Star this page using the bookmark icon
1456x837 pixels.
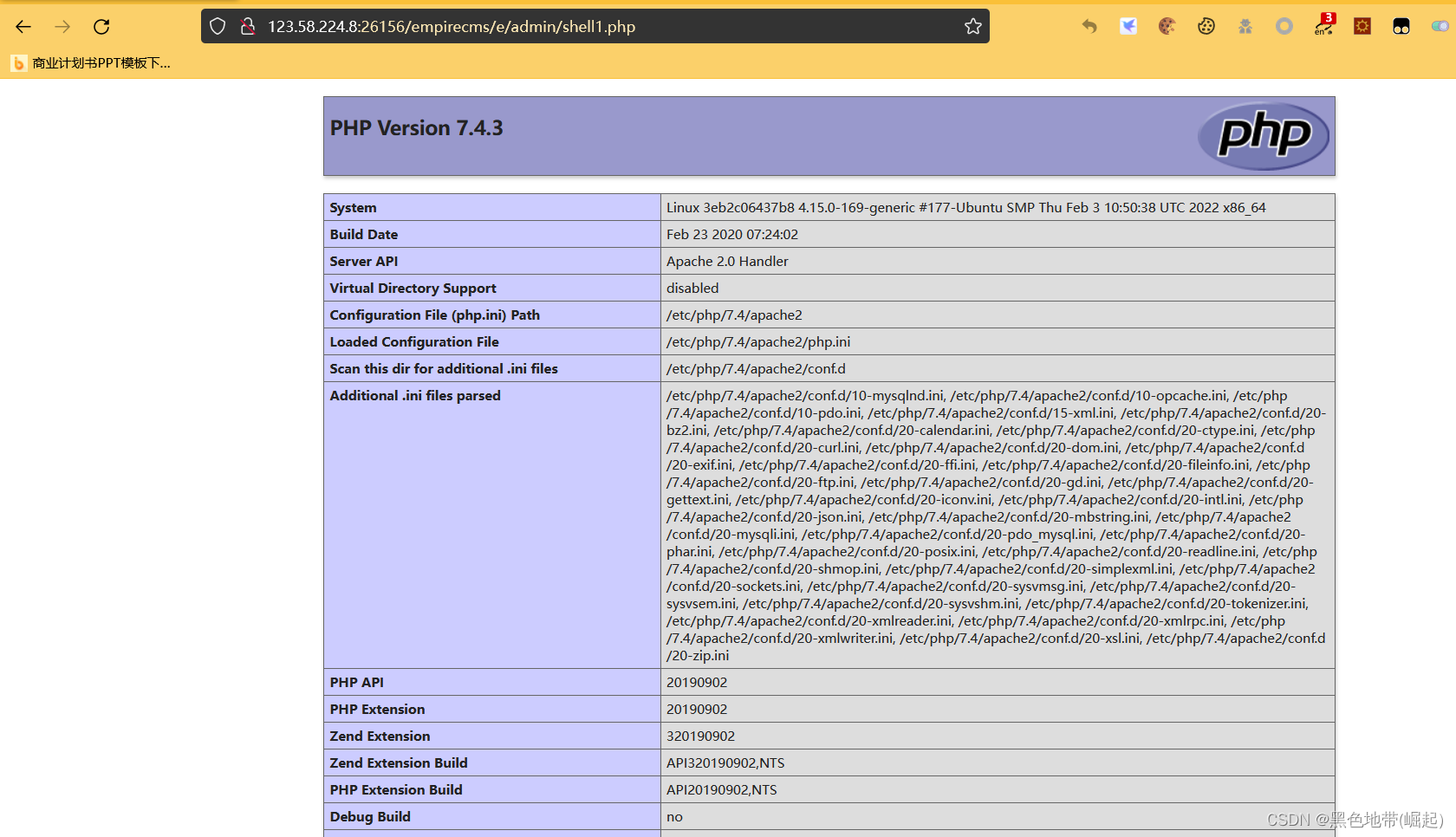click(x=972, y=26)
